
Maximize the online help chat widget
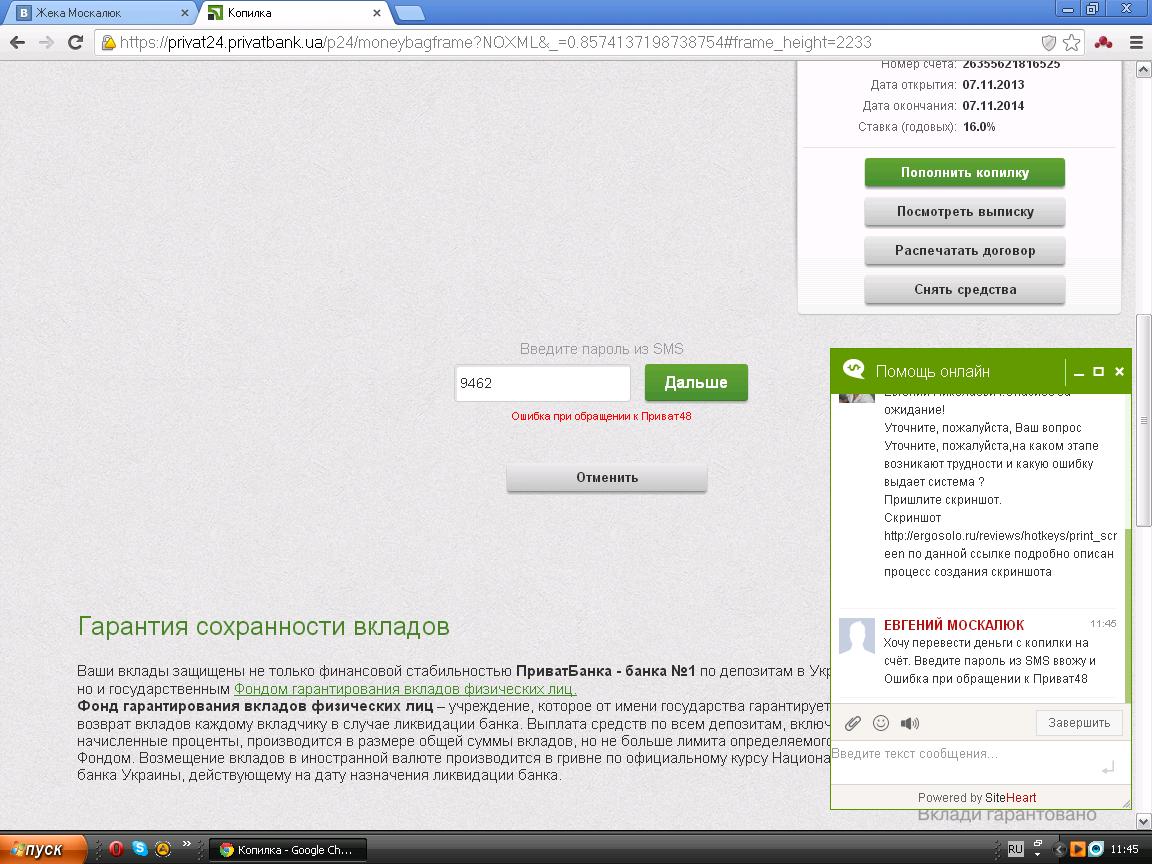[1098, 372]
